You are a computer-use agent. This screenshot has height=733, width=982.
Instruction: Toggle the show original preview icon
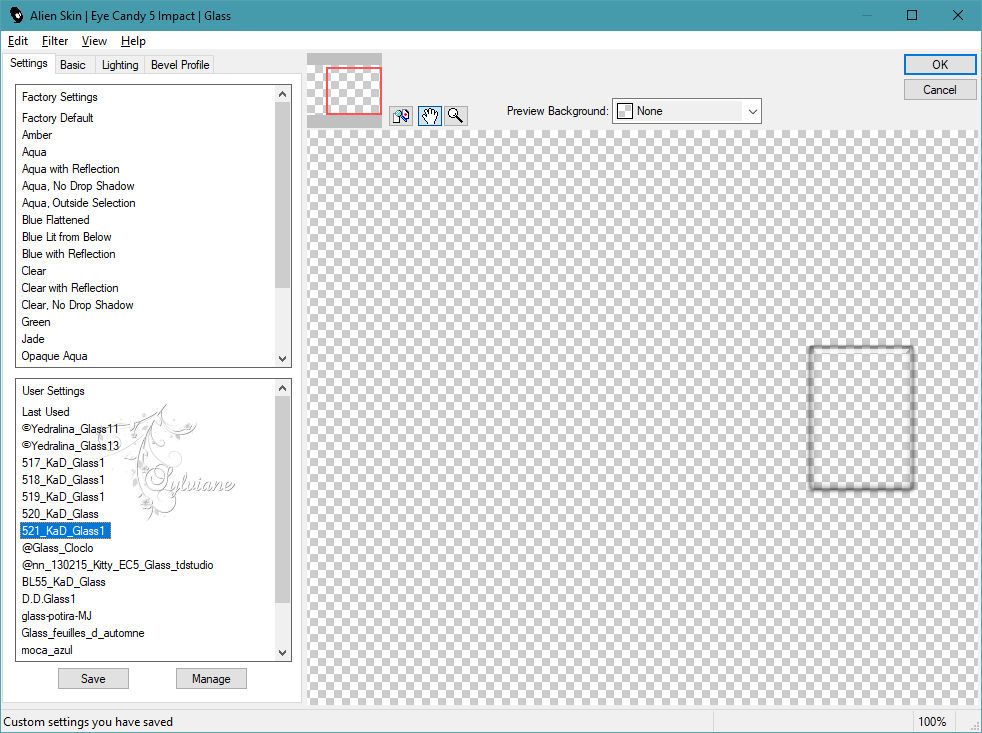(x=401, y=116)
